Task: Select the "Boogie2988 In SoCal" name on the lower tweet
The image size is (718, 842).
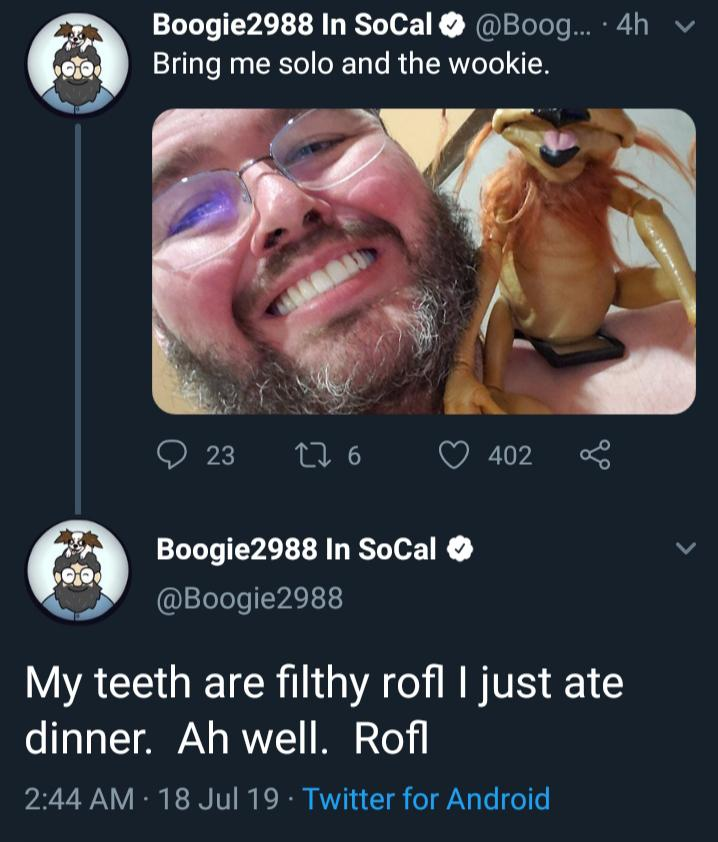Action: coord(296,549)
